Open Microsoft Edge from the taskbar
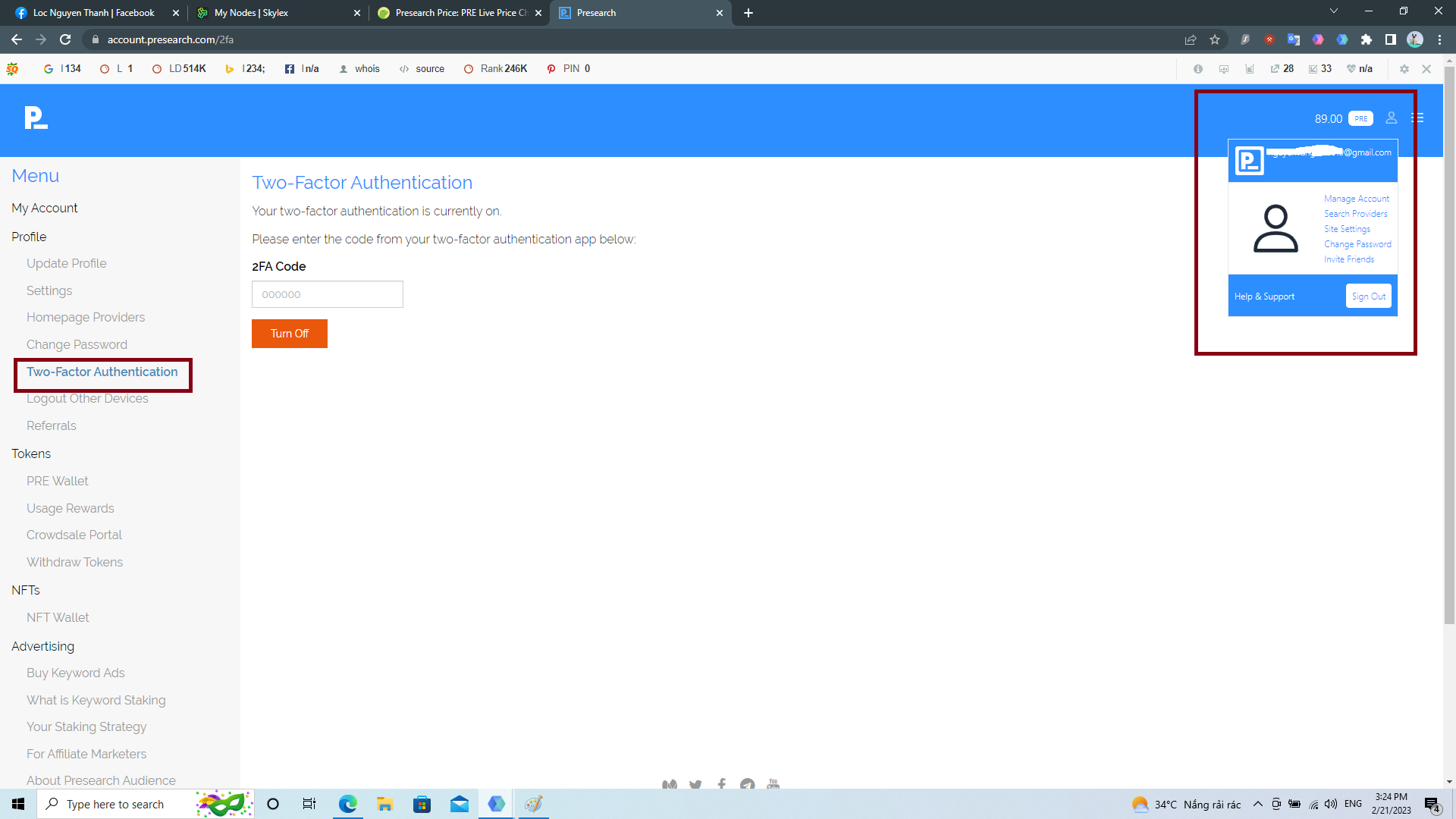Image resolution: width=1456 pixels, height=819 pixels. [347, 804]
